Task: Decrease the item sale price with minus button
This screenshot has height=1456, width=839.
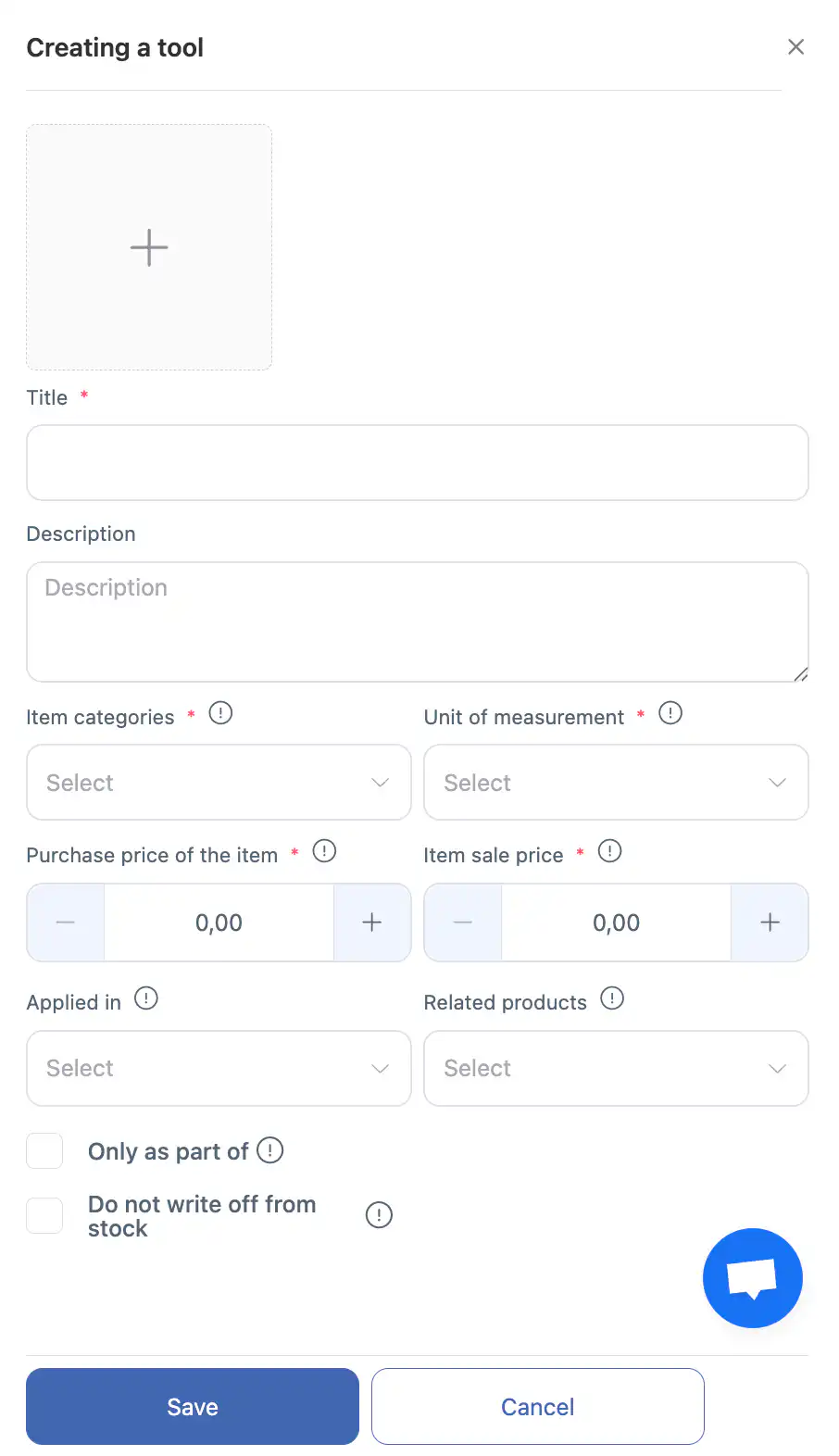Action: click(x=463, y=923)
